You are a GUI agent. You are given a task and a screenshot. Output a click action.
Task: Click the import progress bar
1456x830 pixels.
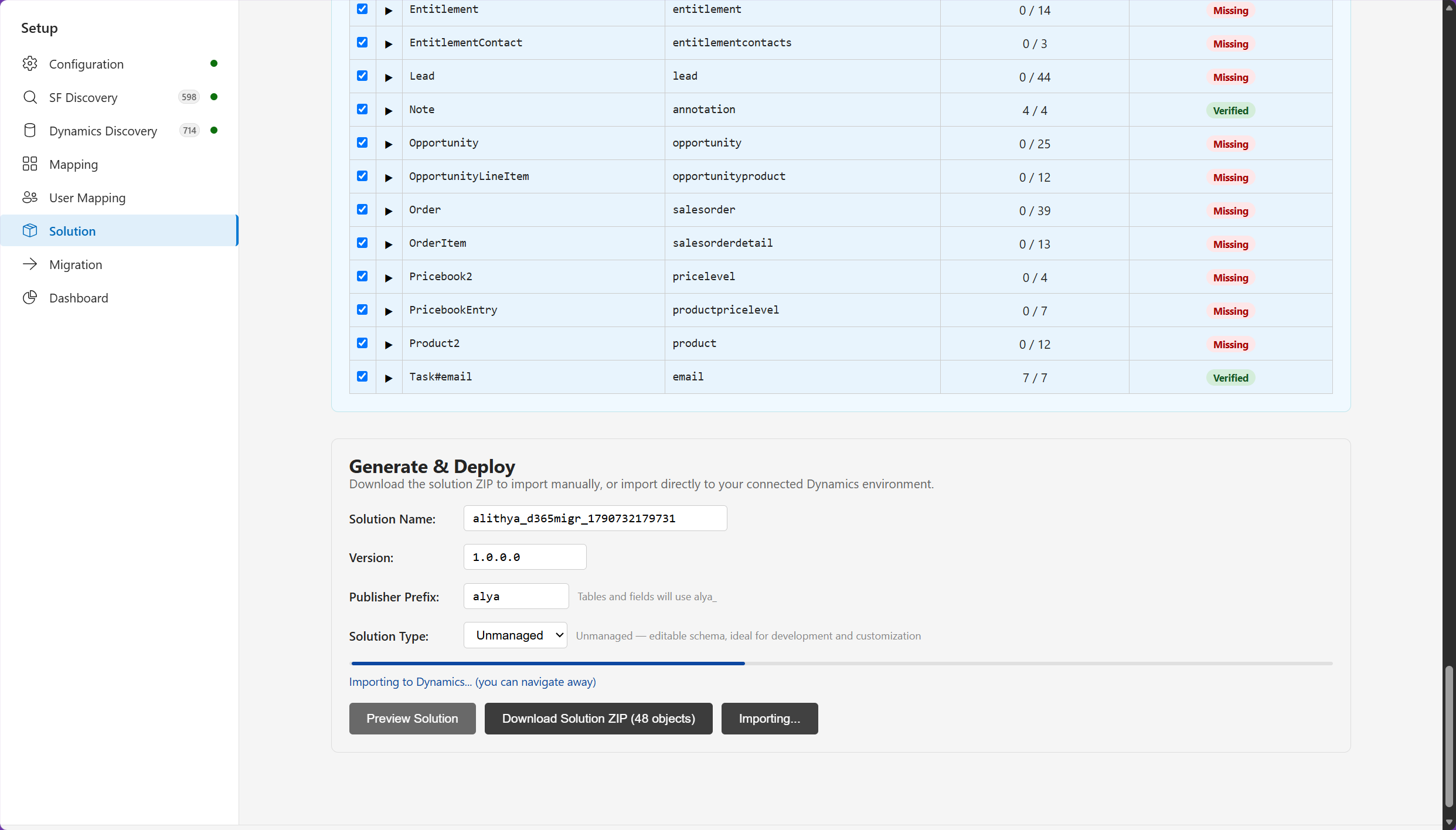click(x=841, y=664)
